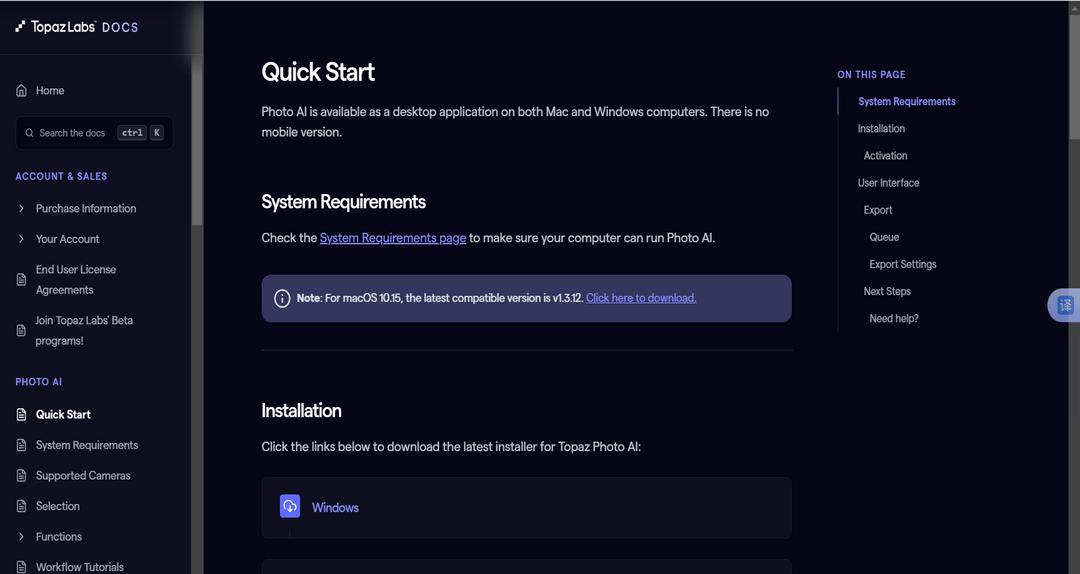This screenshot has width=1080, height=574.
Task: Jump to Installation in page outline
Action: (881, 129)
